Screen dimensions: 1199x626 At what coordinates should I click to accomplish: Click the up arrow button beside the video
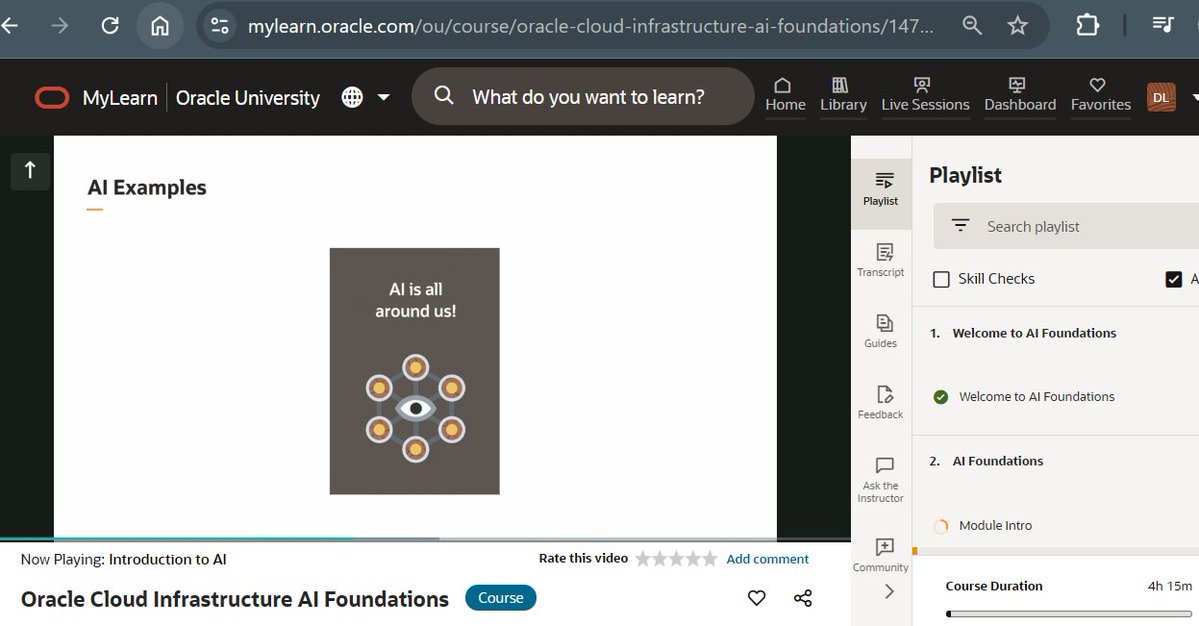(30, 170)
